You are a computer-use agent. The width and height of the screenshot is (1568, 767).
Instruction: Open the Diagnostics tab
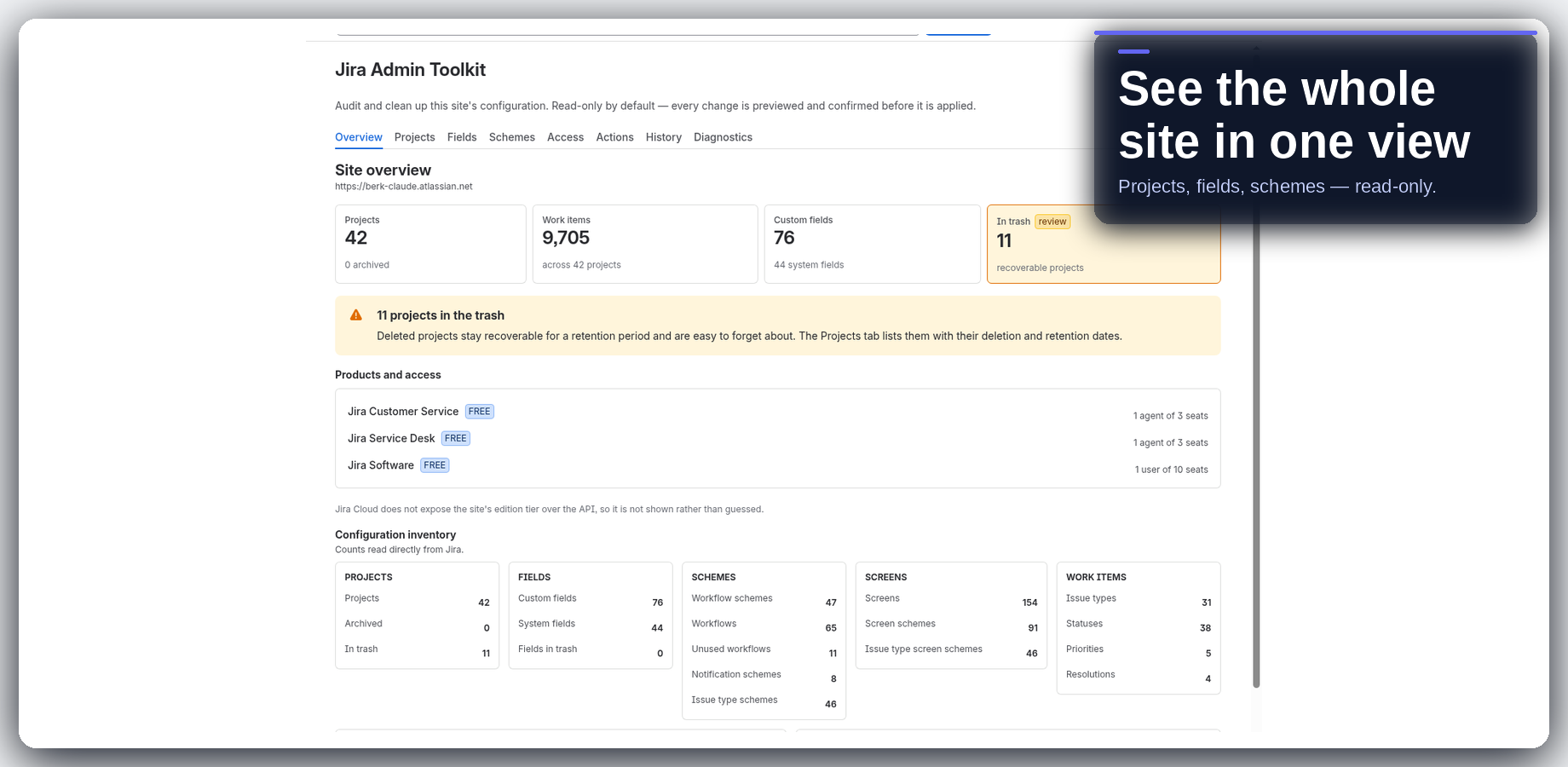coord(723,137)
